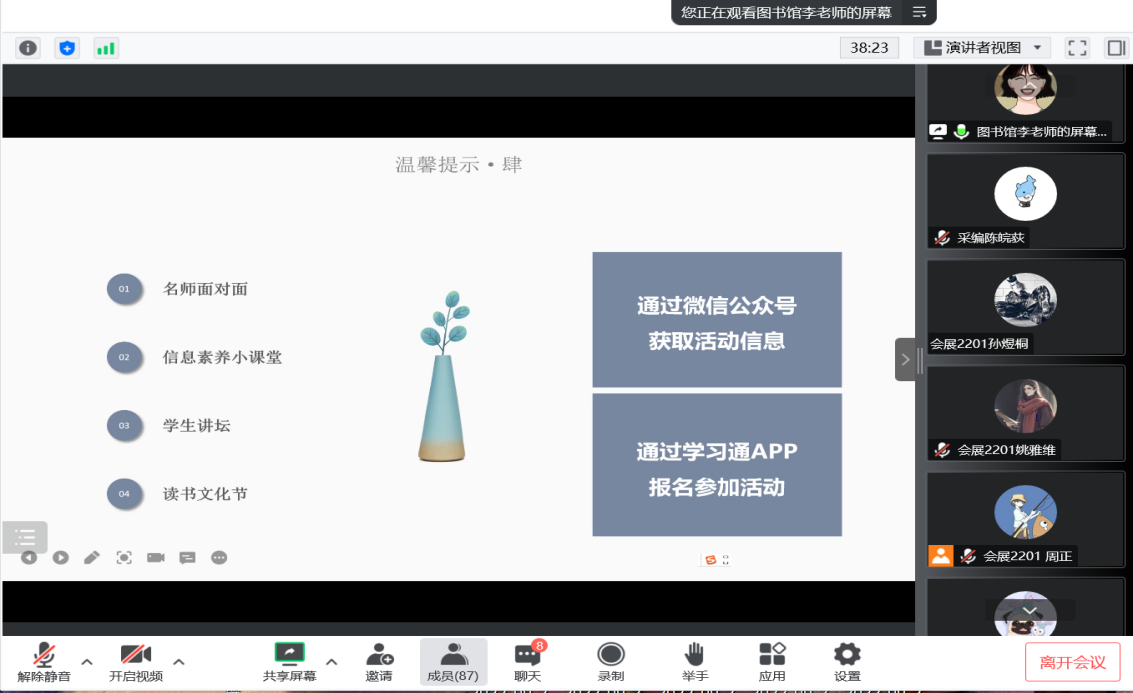Select the 采编陈皖荻 participant thumbnail
Image resolution: width=1133 pixels, height=693 pixels.
pos(1025,200)
